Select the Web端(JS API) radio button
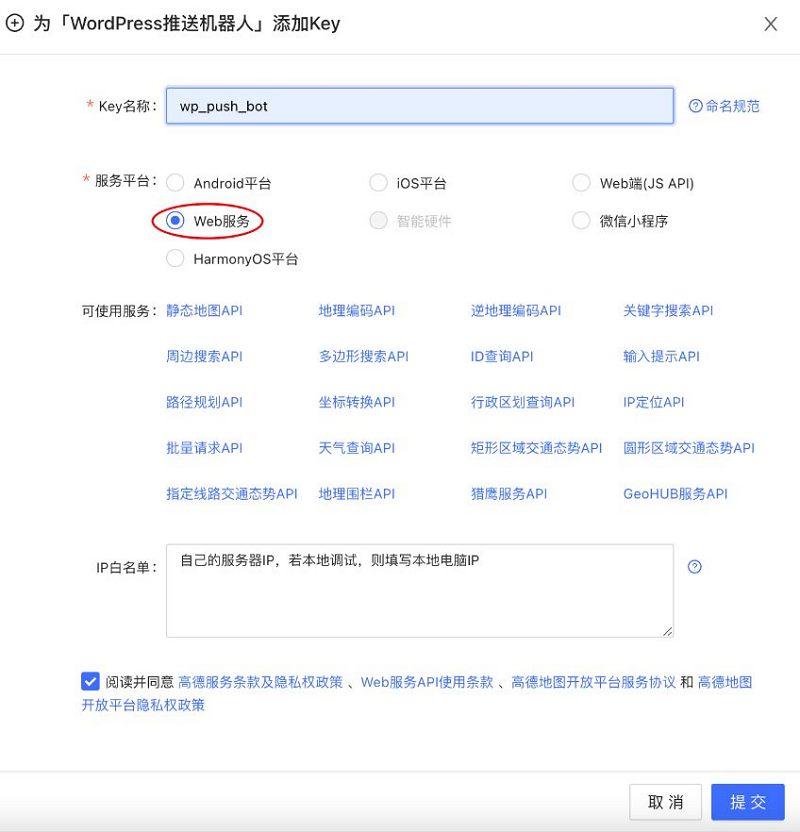 pos(581,183)
